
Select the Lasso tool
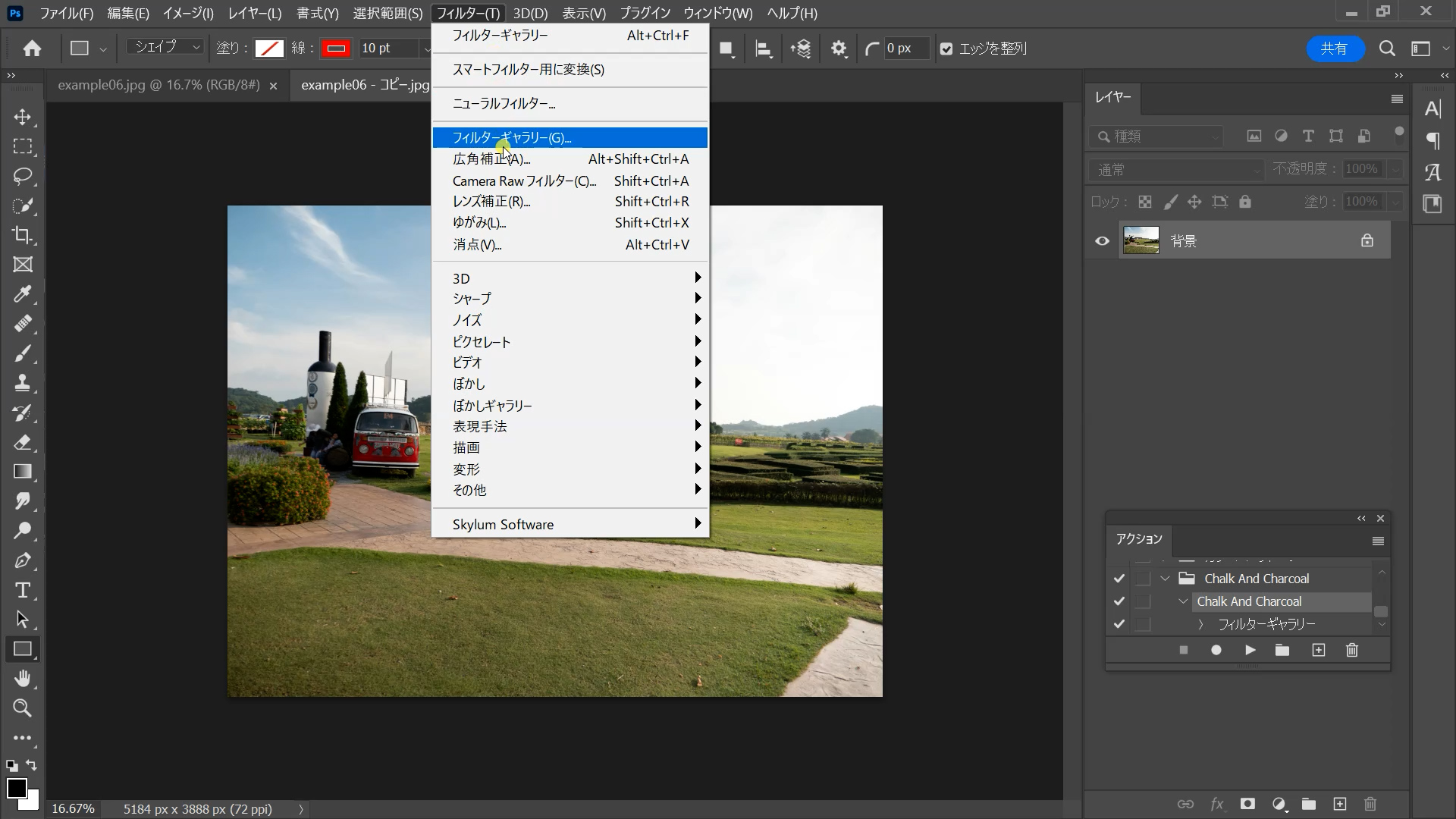point(23,176)
